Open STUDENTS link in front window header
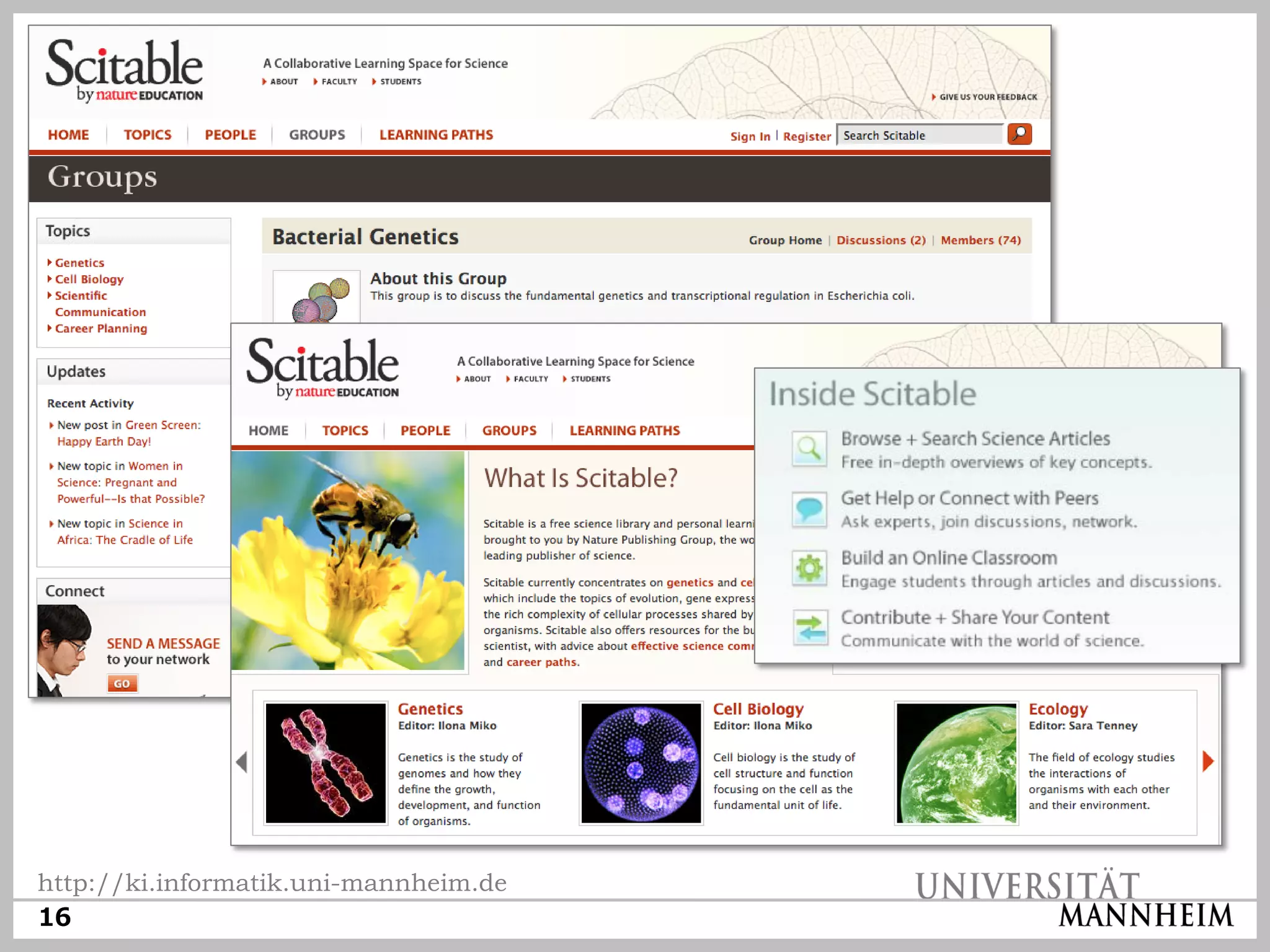 click(x=587, y=379)
